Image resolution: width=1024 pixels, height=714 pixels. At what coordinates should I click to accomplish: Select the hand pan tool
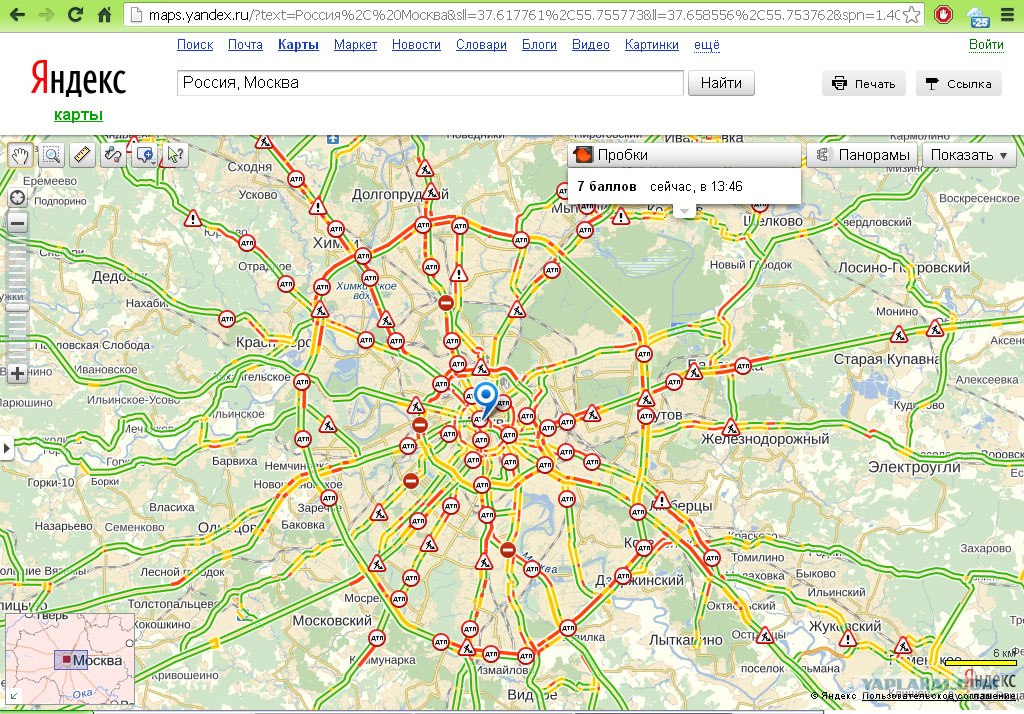(x=21, y=155)
